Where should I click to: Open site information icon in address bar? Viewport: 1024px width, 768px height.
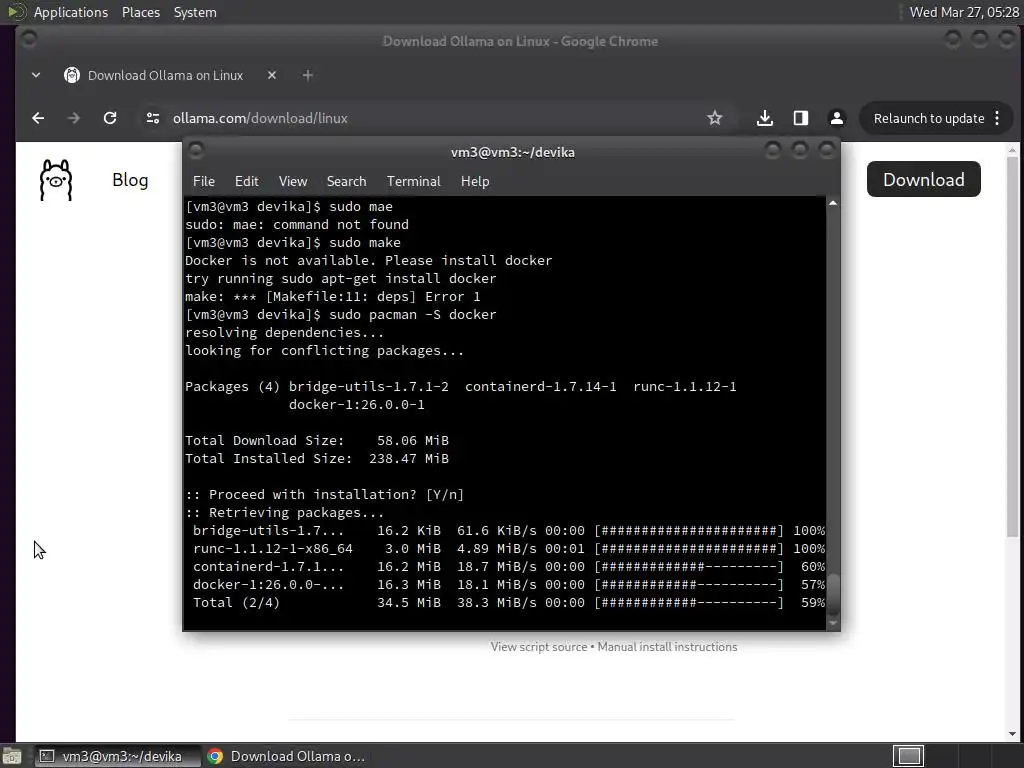click(153, 118)
